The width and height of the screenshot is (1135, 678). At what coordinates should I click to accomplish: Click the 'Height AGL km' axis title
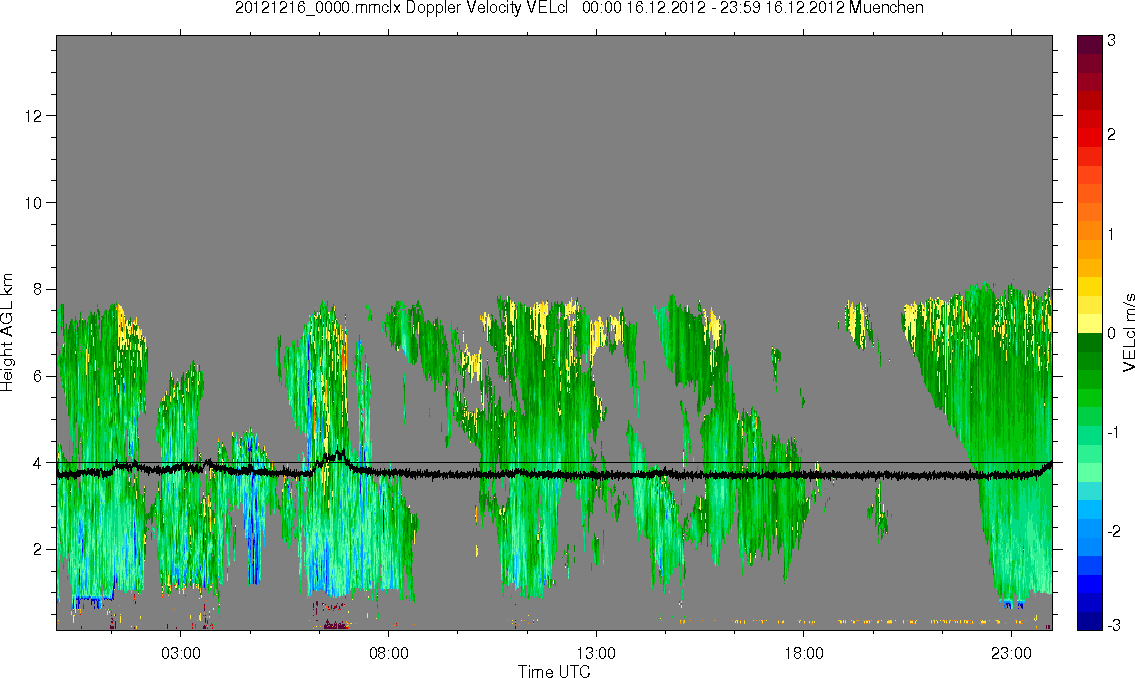point(7,333)
